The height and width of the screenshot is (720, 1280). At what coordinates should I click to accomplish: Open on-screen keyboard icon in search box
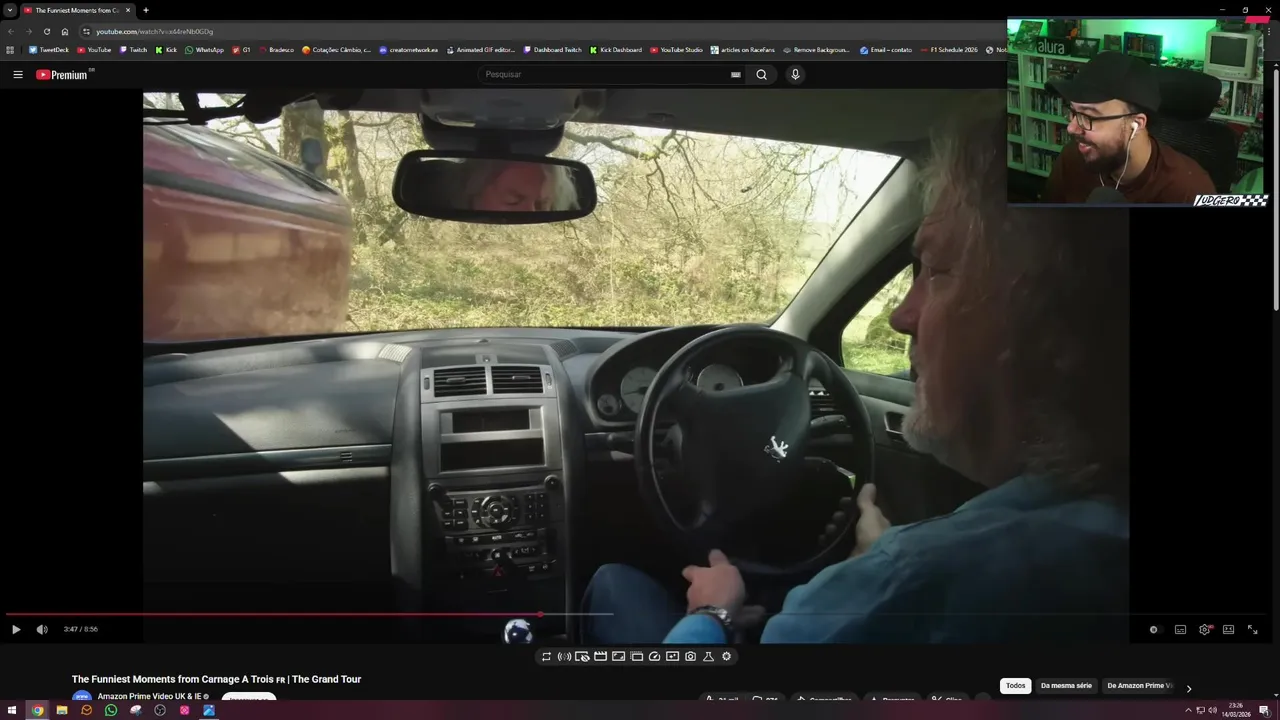pyautogui.click(x=736, y=74)
